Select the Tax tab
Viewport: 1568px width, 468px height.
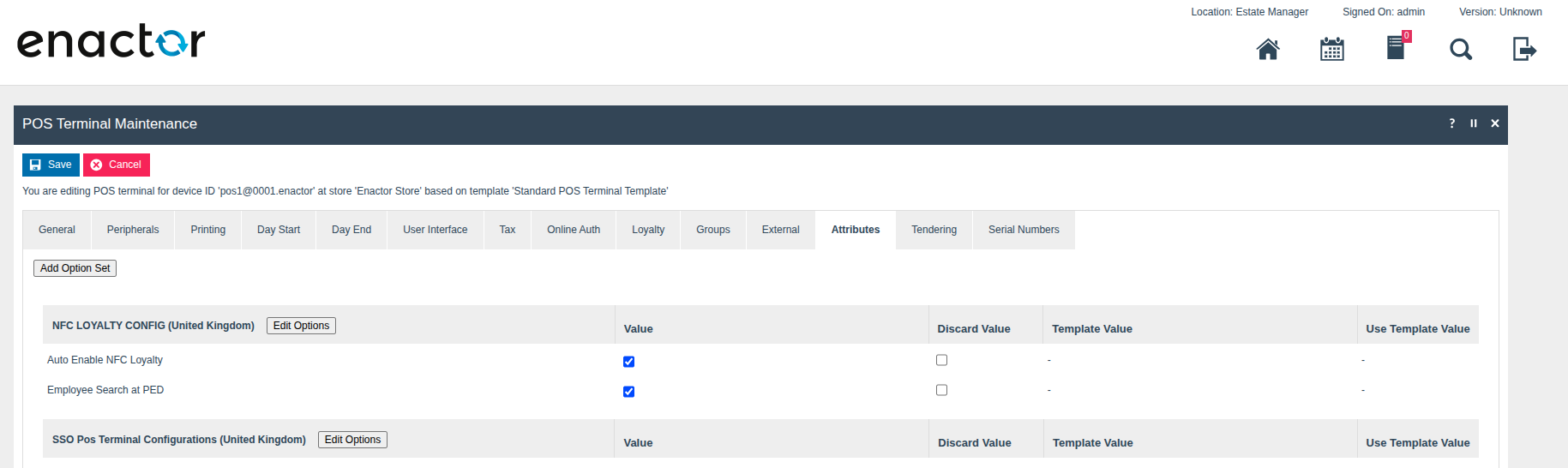coord(508,230)
